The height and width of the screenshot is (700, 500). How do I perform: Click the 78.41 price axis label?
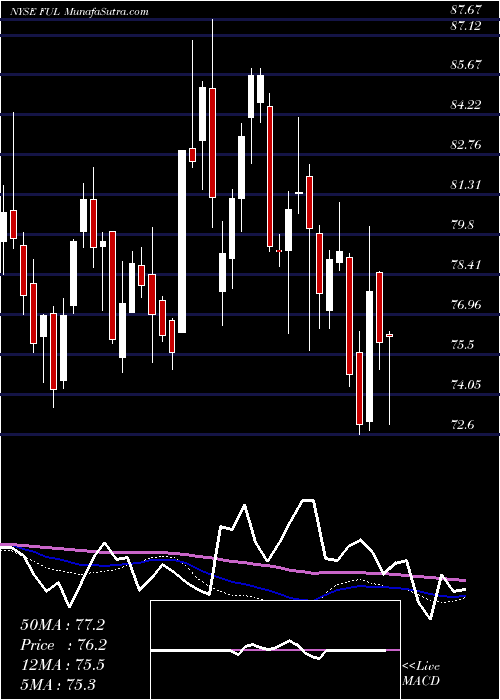point(467,265)
